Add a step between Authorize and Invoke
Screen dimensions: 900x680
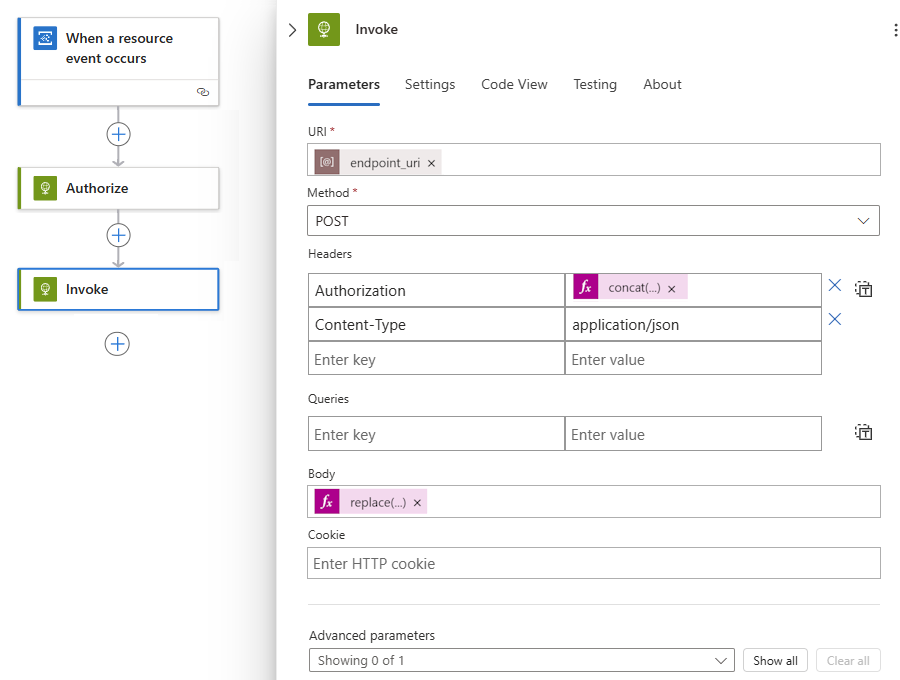pos(118,235)
